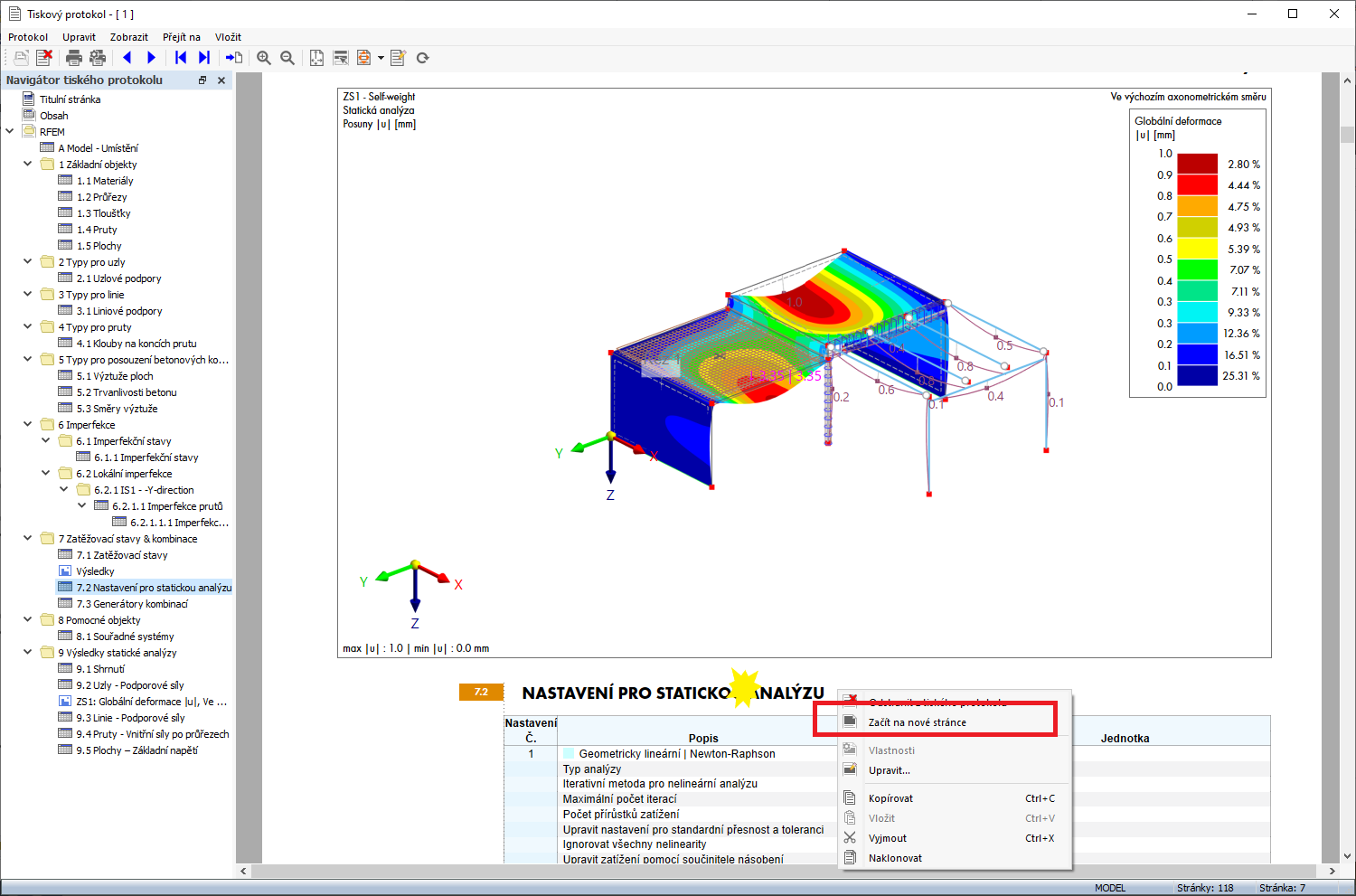Screen dimensions: 1356x896
Task: Collapse the '6 Imperfekce' folder
Action: click(28, 424)
